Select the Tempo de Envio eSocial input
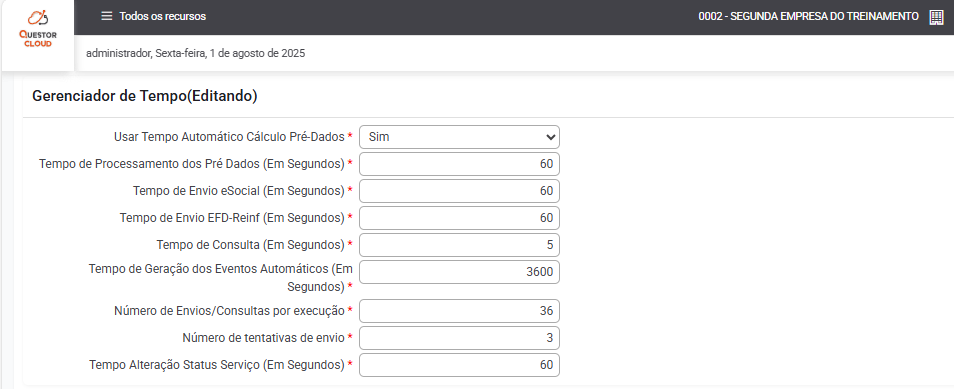 click(x=459, y=191)
